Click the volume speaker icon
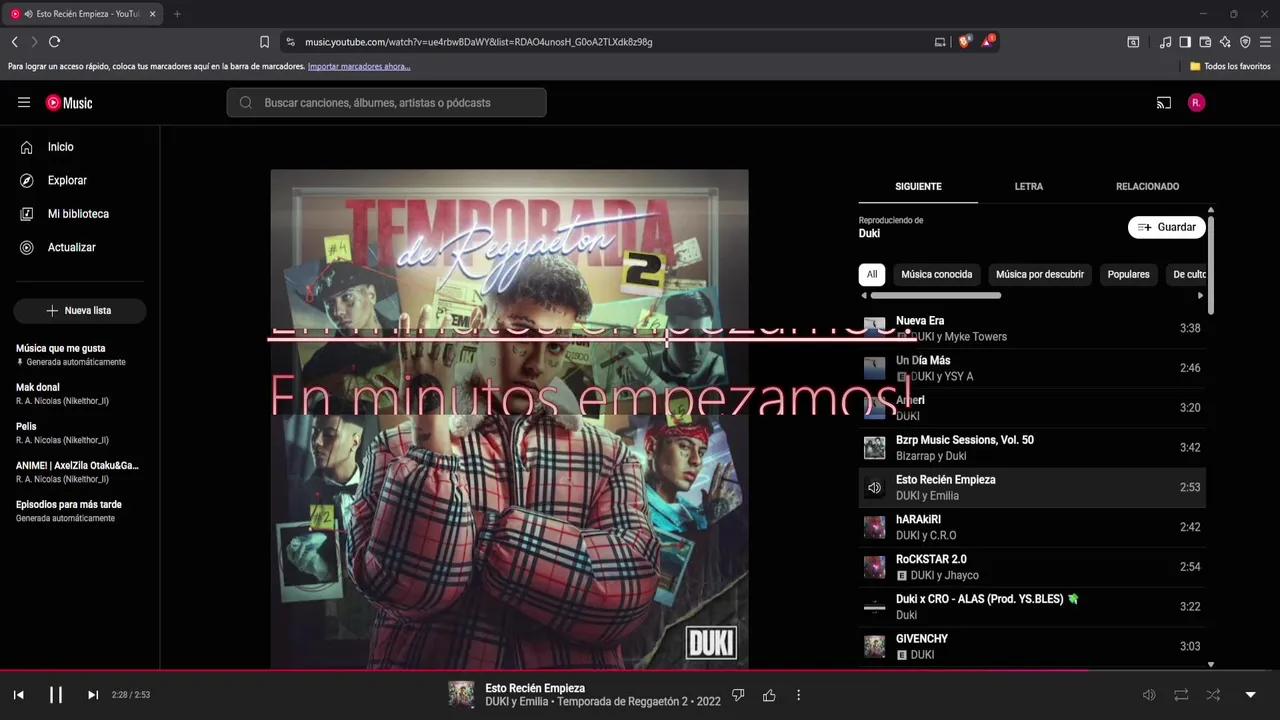 click(1149, 695)
